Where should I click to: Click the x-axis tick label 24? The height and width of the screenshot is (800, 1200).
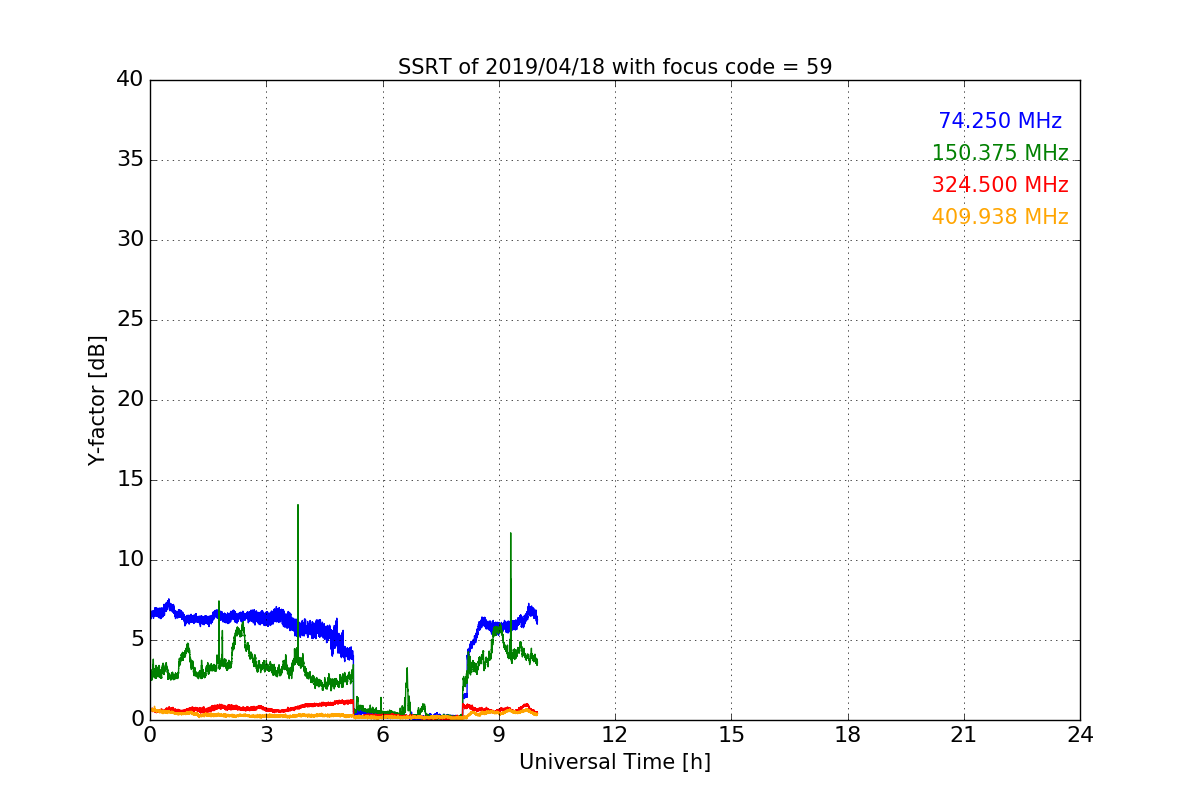point(1080,735)
